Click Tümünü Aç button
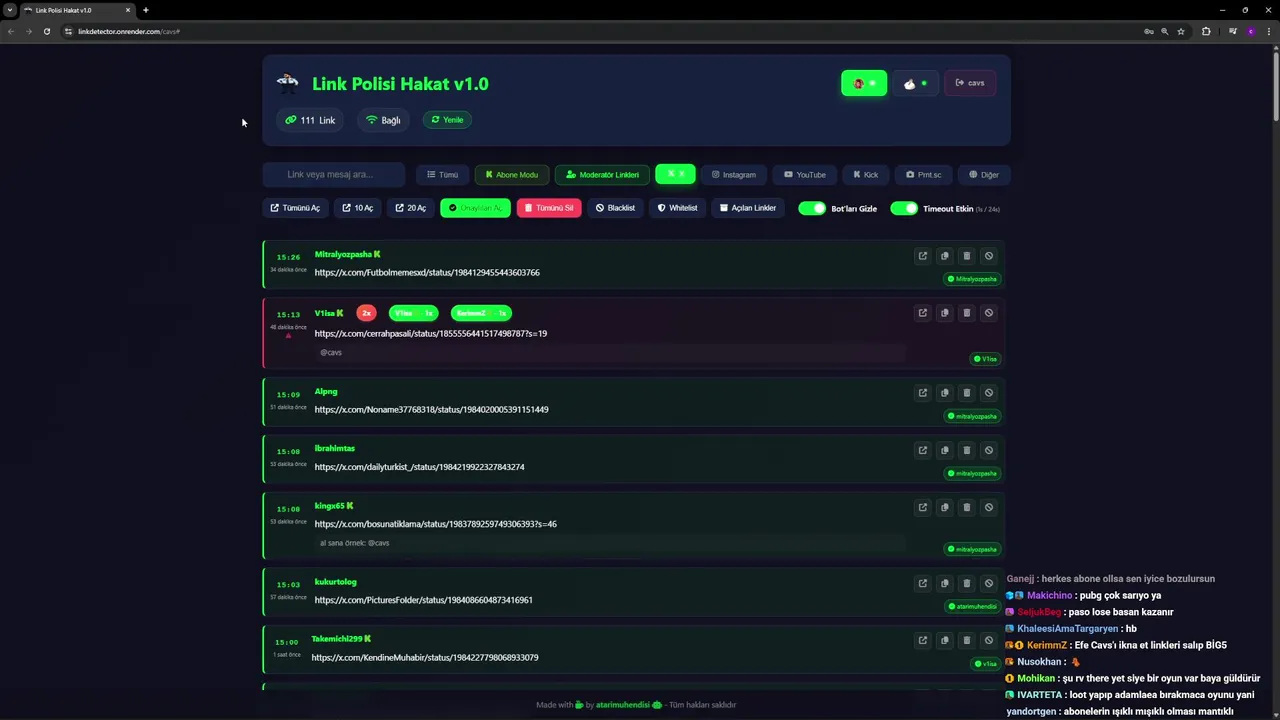This screenshot has width=1280, height=720. [x=295, y=208]
